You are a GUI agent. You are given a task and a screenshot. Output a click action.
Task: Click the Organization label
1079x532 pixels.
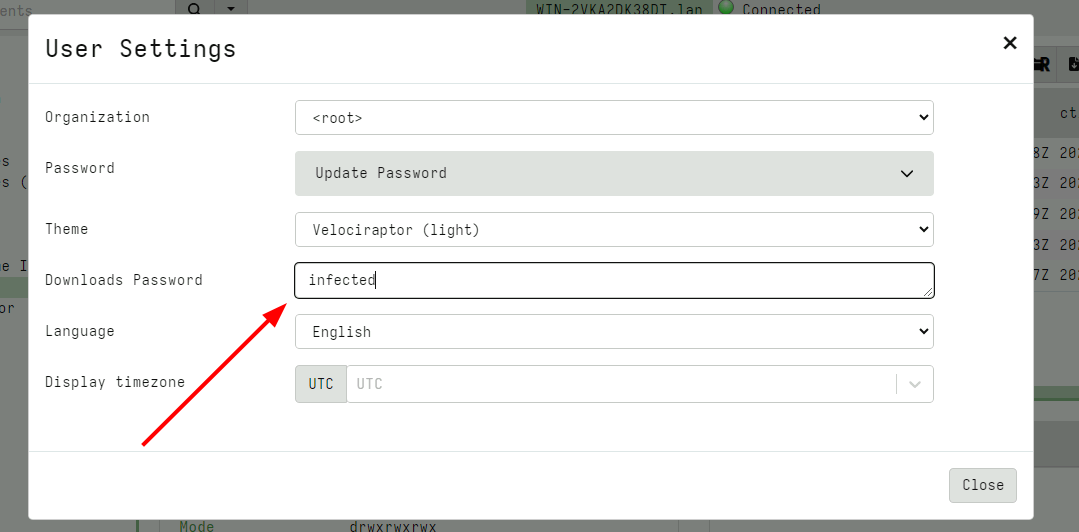tap(97, 117)
